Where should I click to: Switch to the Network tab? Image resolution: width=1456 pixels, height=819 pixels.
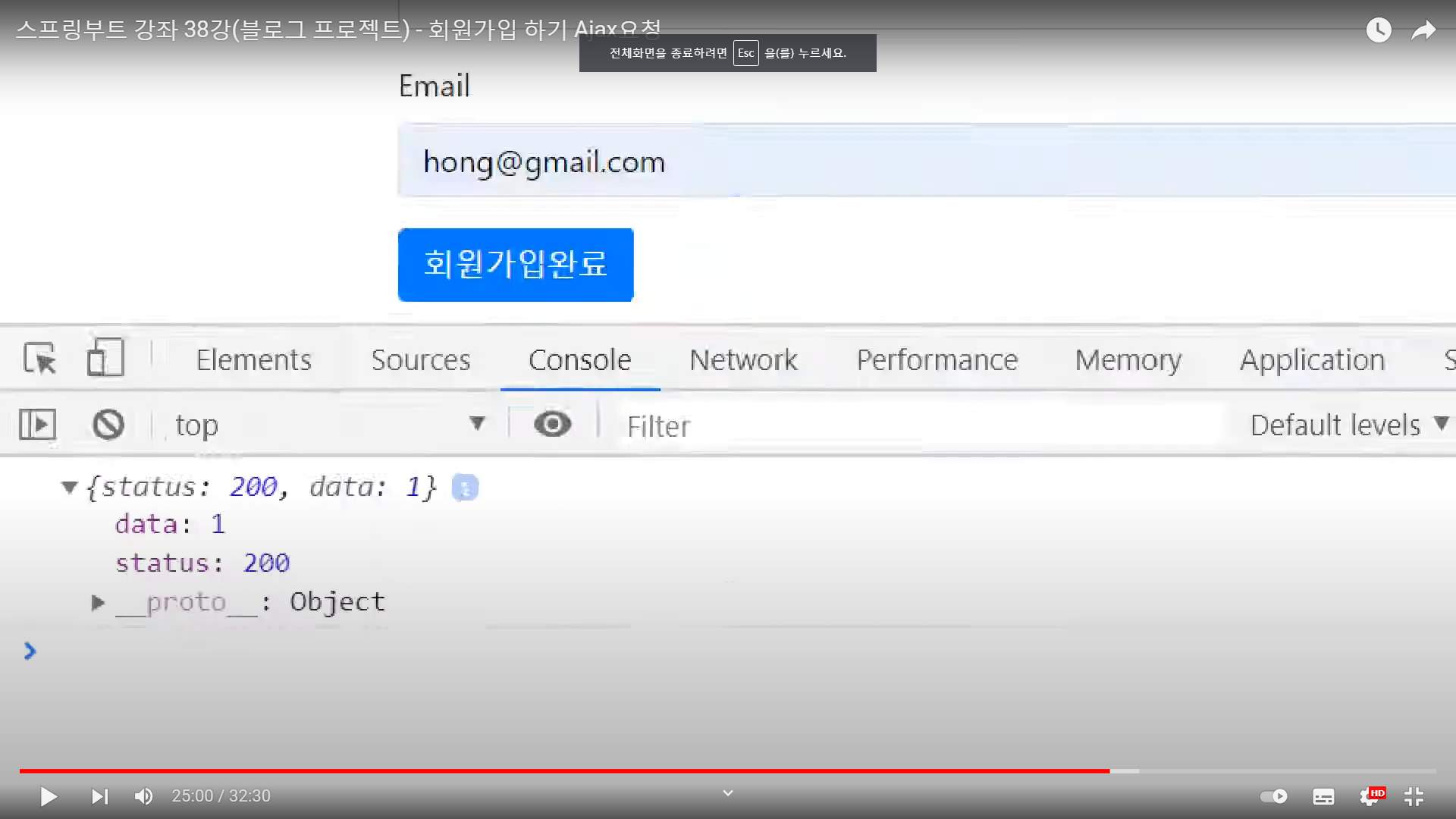pos(743,360)
